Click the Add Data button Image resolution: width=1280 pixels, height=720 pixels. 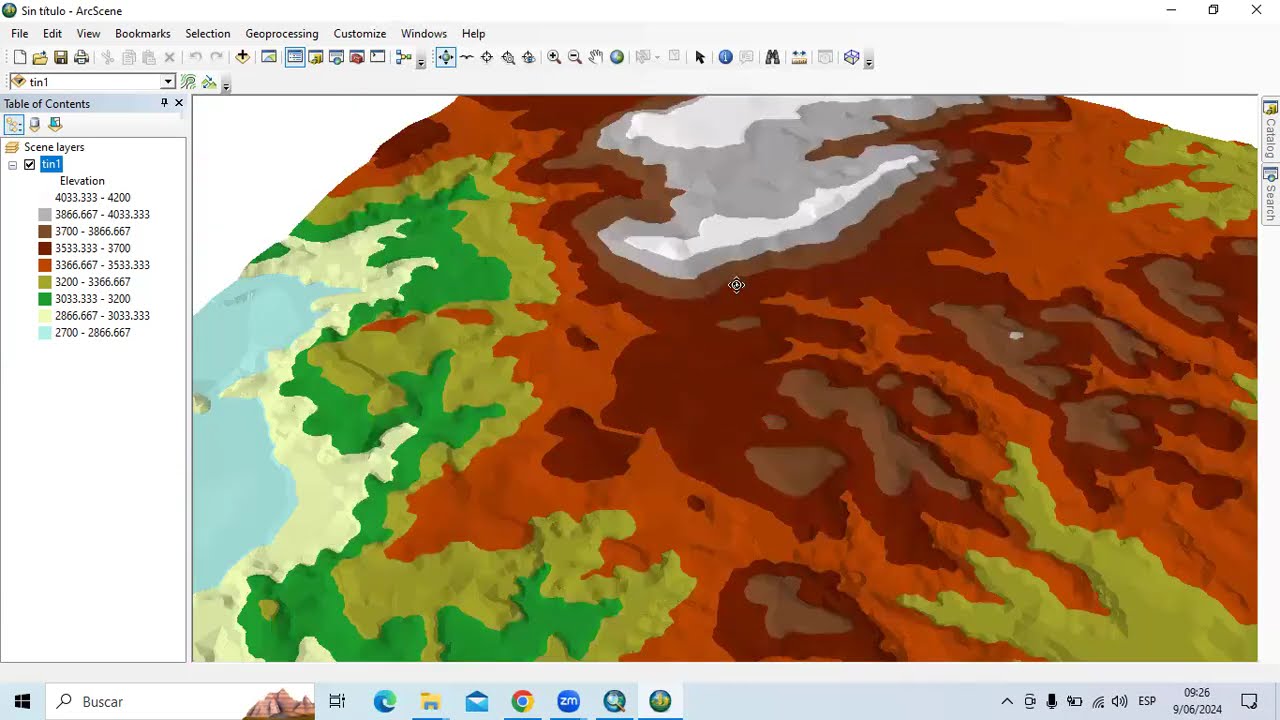pyautogui.click(x=242, y=57)
